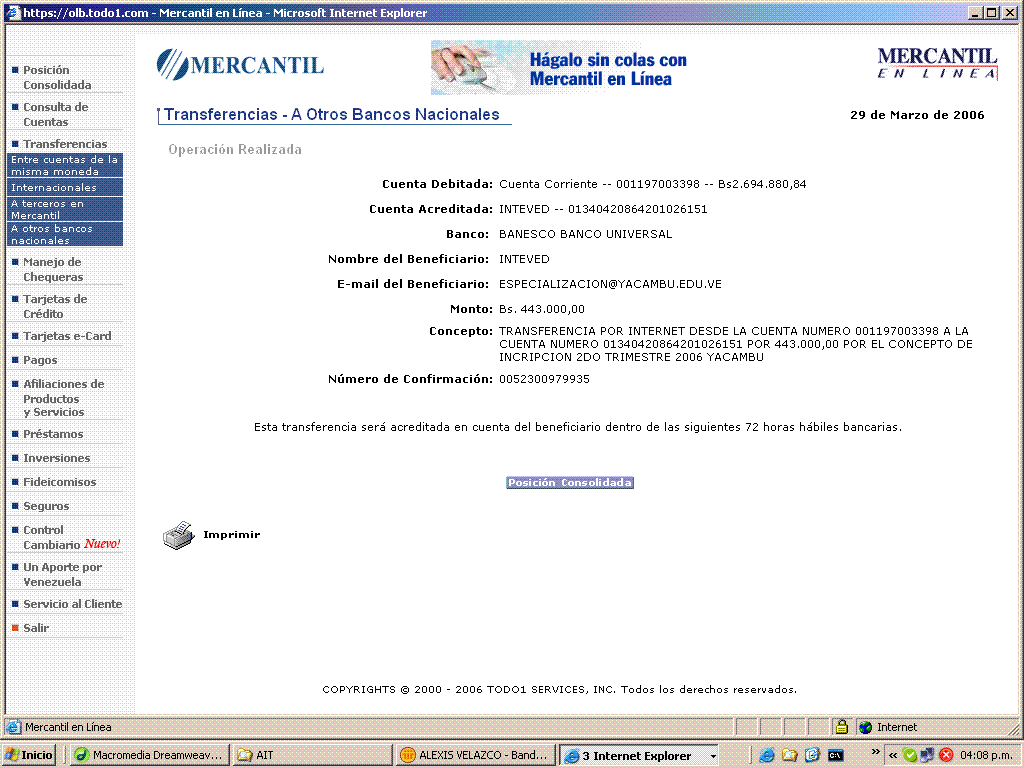Open Préstamos in the sidebar

(53, 434)
